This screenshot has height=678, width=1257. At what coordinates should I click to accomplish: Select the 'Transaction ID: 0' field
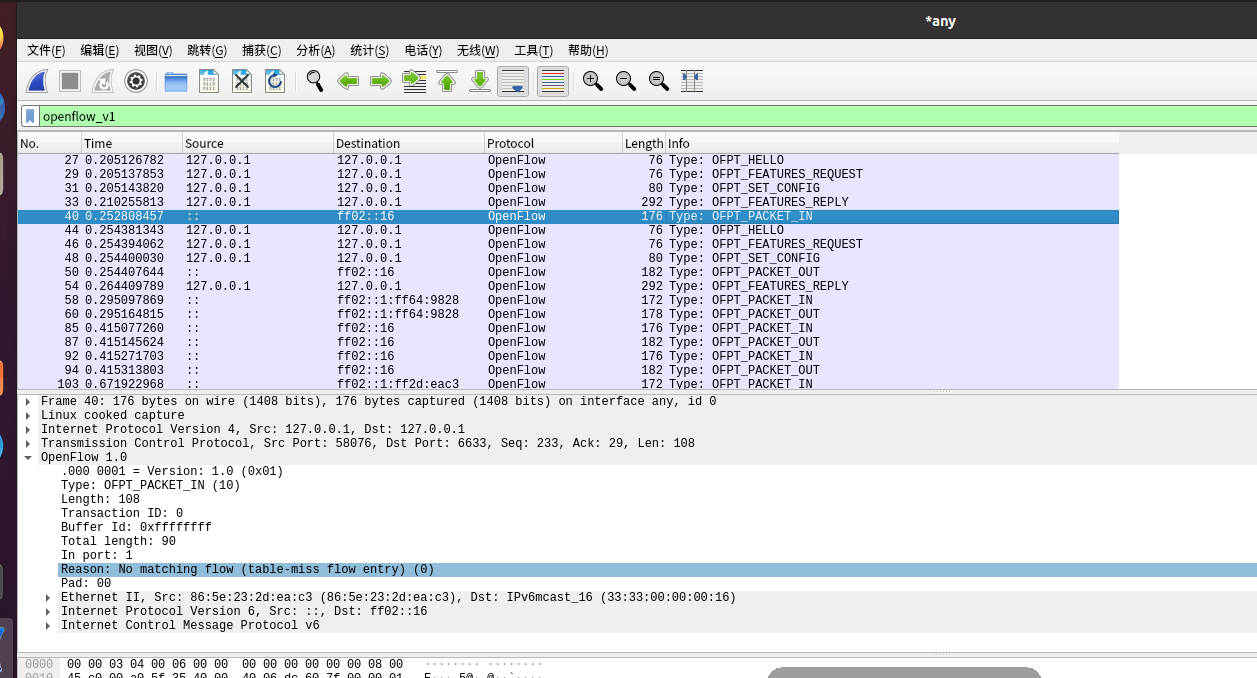point(122,513)
